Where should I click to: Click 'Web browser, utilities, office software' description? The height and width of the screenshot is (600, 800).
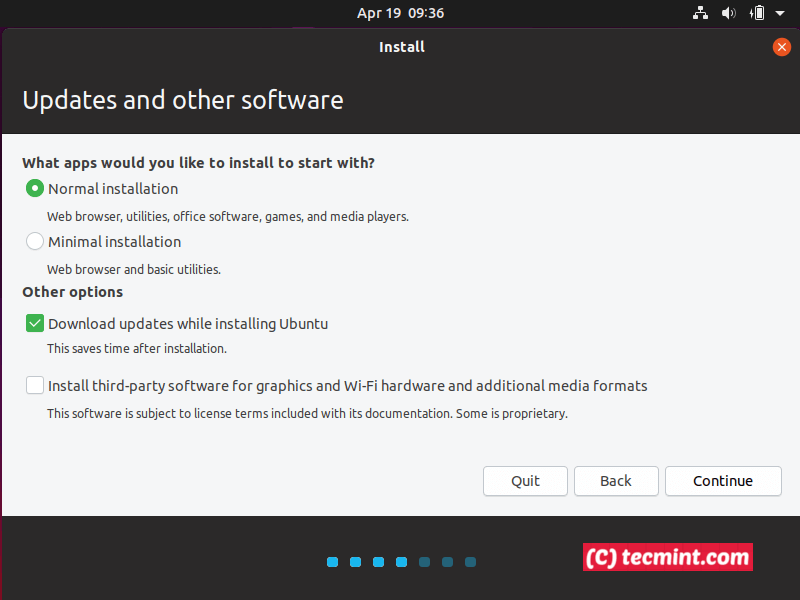[x=228, y=216]
